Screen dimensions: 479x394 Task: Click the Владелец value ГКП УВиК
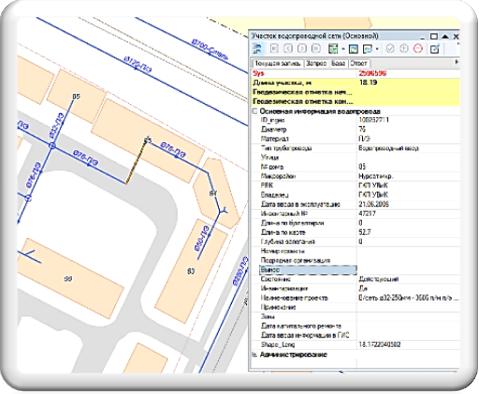coord(373,194)
